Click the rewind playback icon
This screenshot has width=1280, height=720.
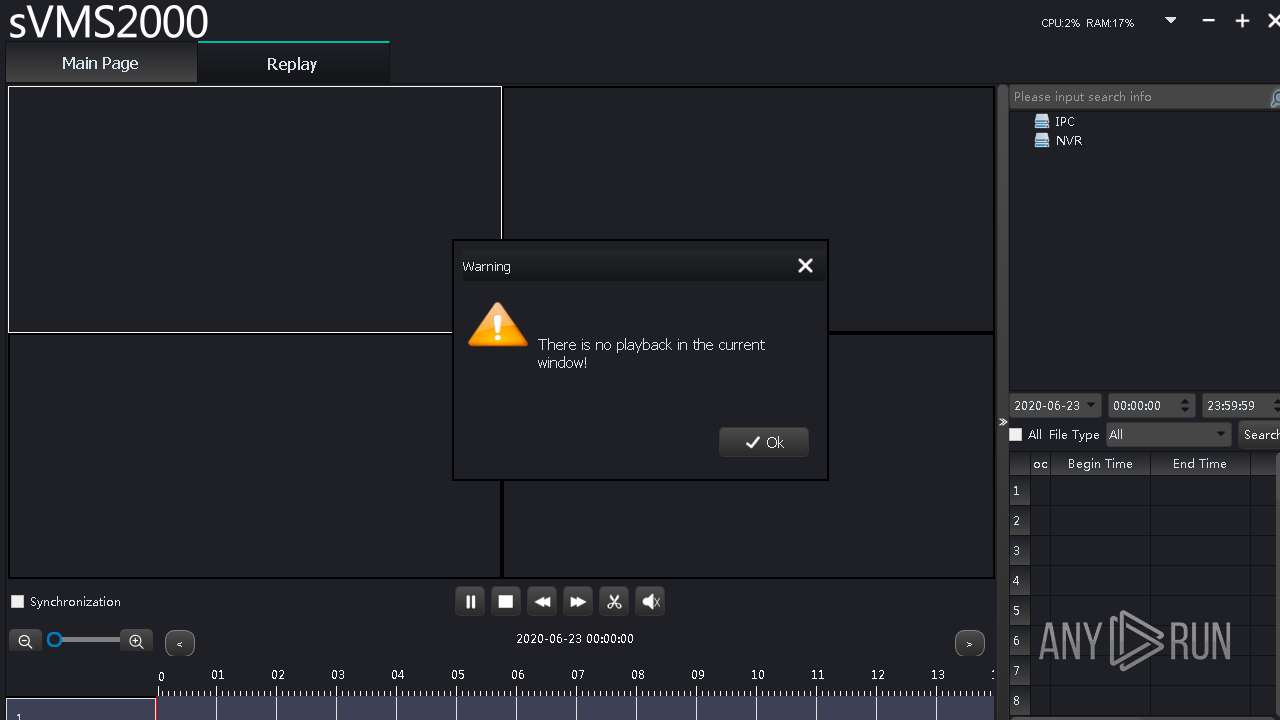542,601
